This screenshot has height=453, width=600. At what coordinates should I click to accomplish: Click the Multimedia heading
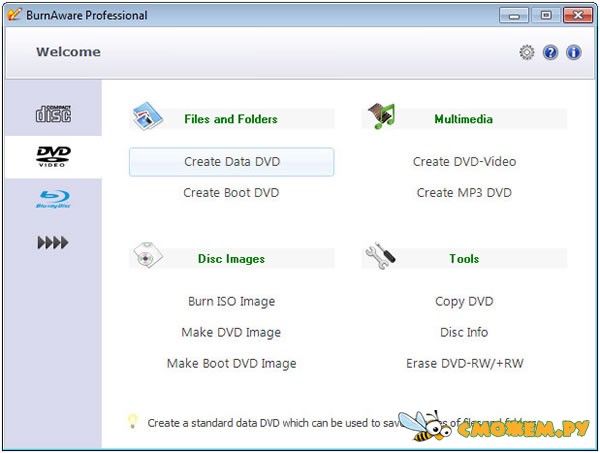pos(463,119)
